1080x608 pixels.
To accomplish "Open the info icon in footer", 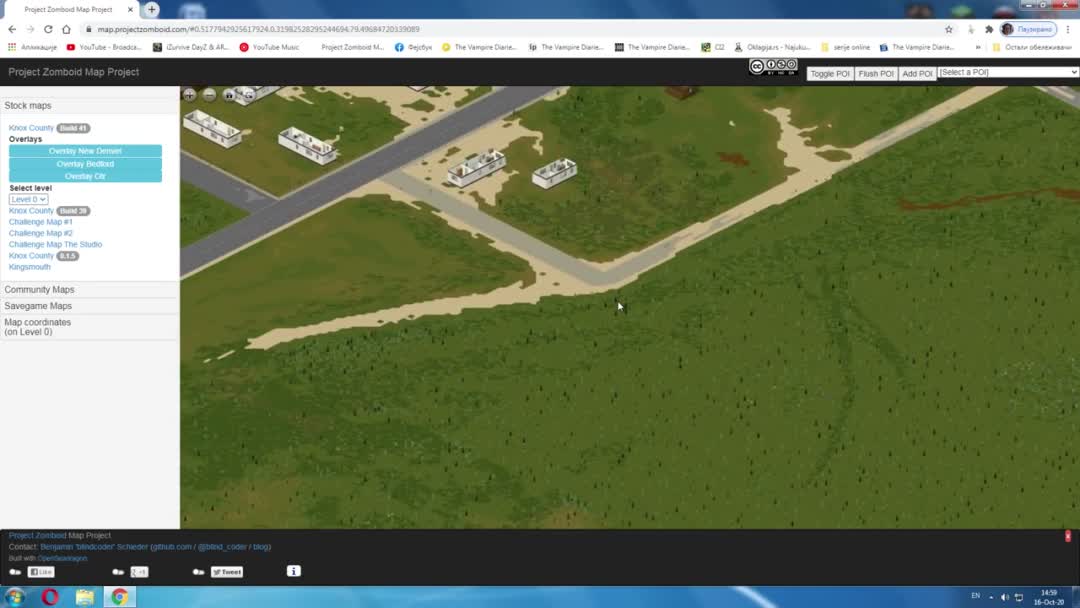I will pos(293,571).
